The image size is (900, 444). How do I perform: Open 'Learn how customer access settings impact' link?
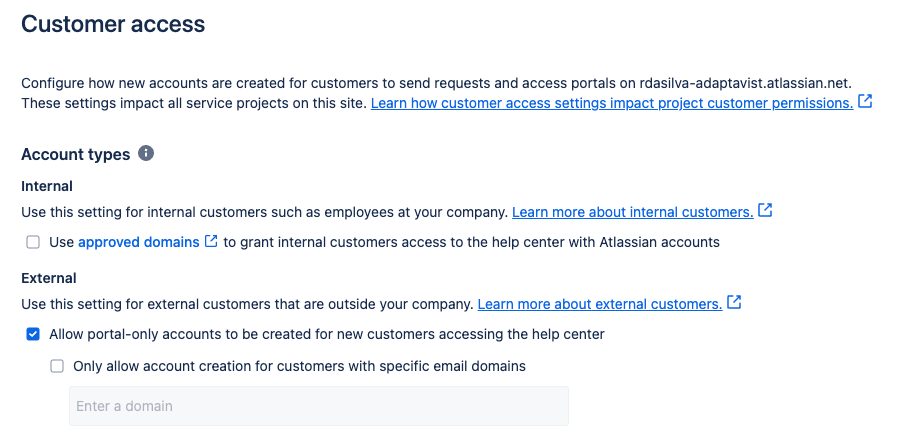[x=612, y=103]
